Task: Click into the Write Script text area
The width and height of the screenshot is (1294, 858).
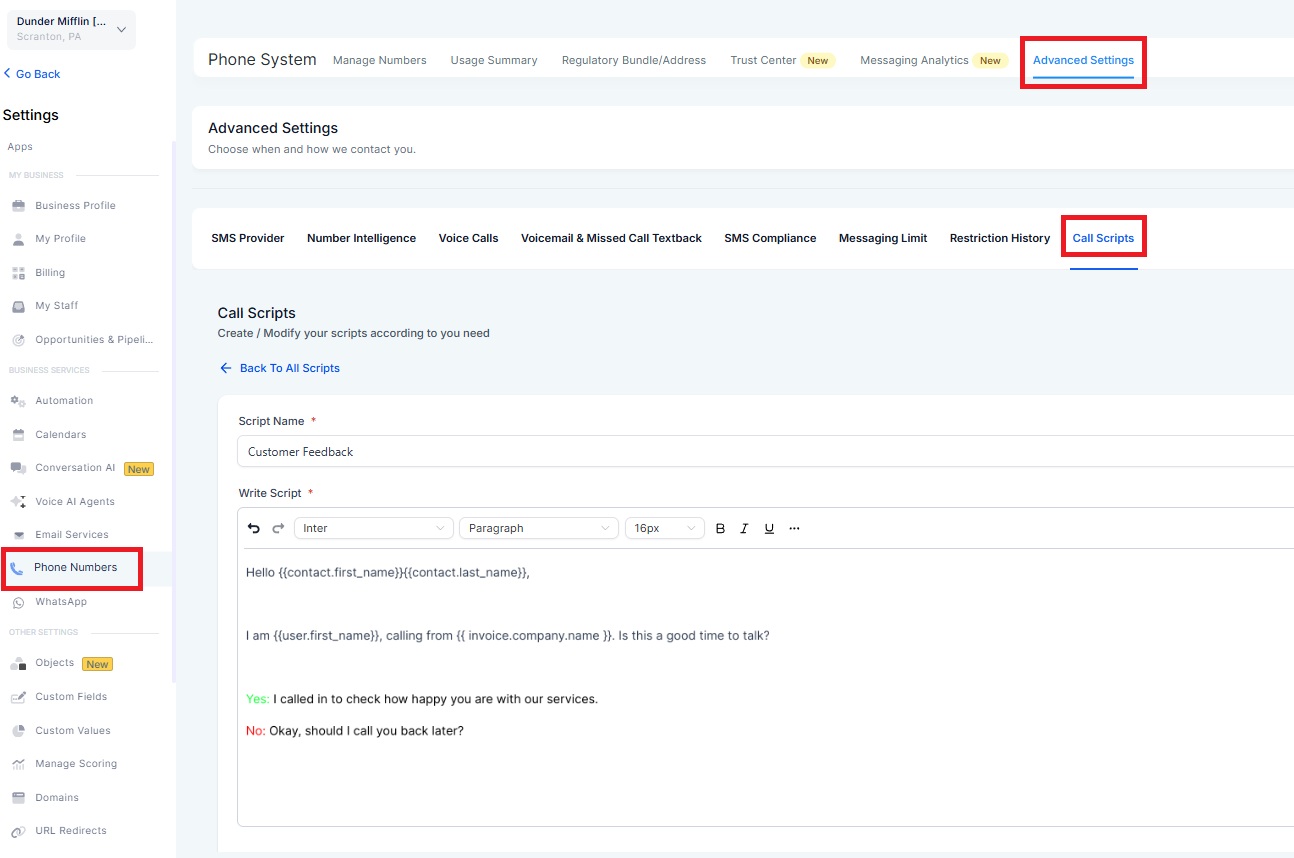Action: click(765, 687)
